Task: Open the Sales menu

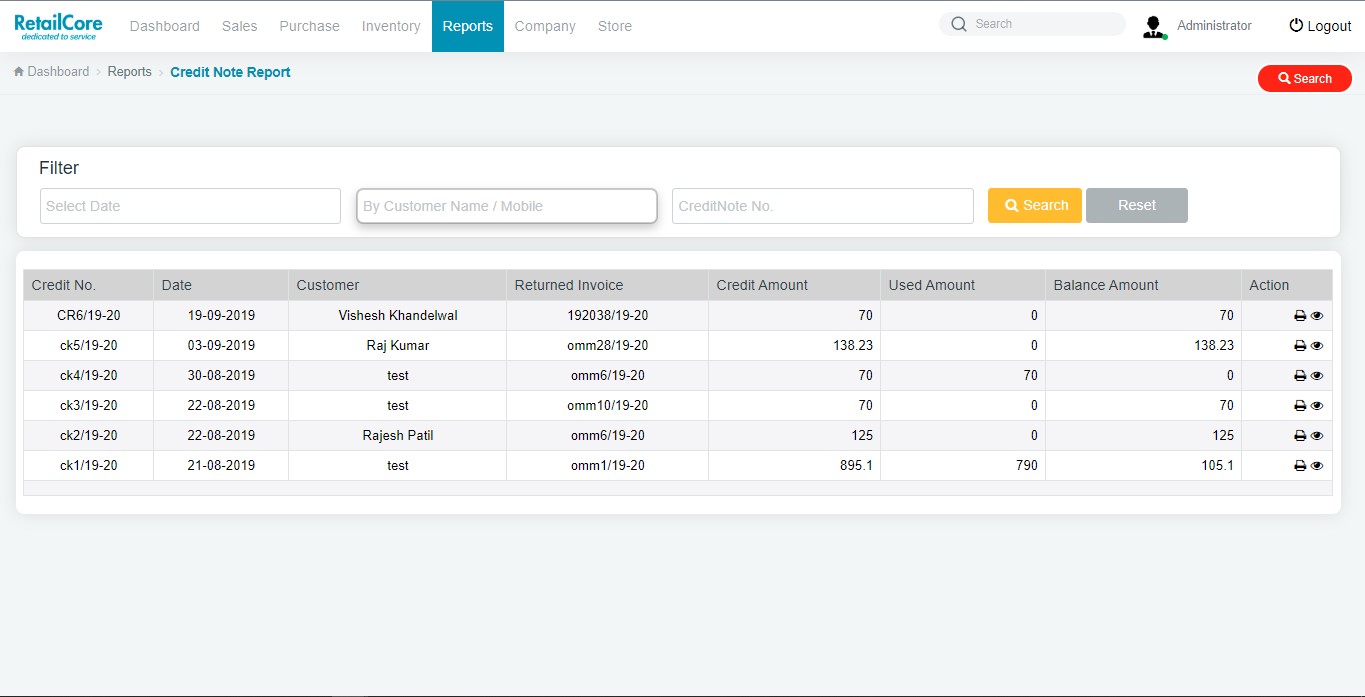Action: point(240,26)
